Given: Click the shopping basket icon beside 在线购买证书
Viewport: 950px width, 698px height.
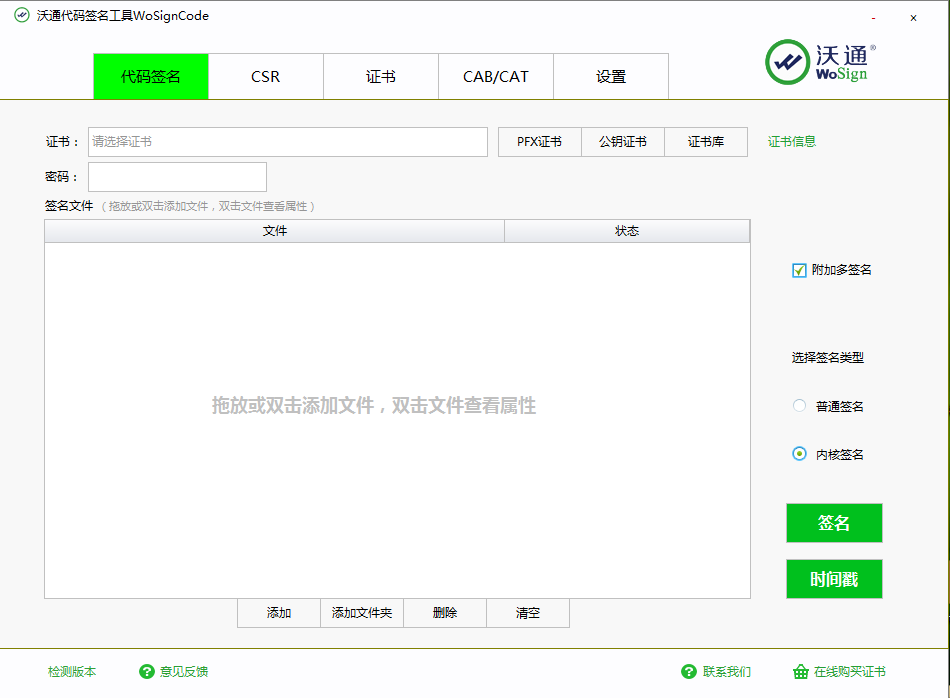Looking at the screenshot, I should click(800, 671).
